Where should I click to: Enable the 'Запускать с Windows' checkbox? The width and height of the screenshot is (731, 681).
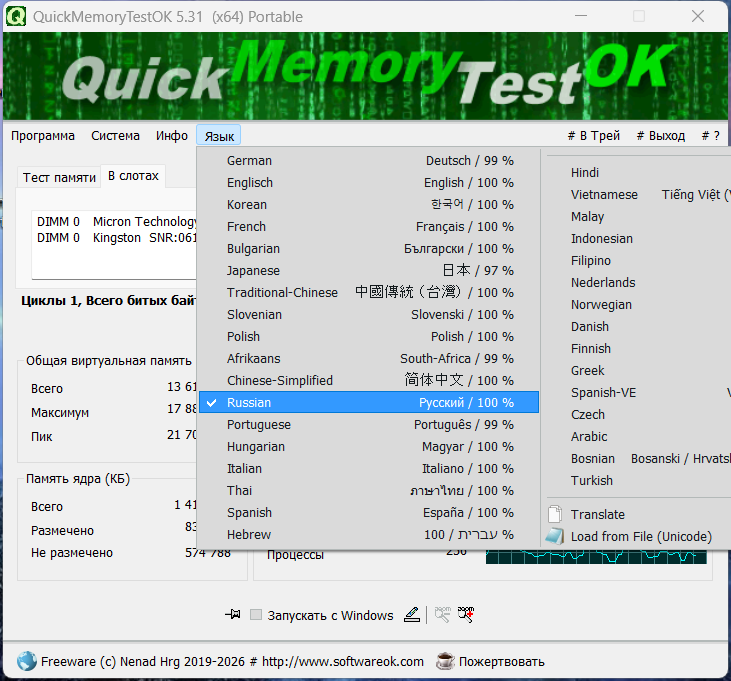[256, 616]
